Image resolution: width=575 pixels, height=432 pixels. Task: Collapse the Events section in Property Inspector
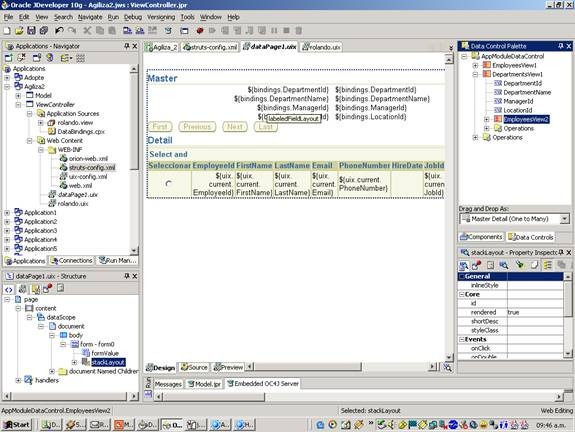(462, 340)
